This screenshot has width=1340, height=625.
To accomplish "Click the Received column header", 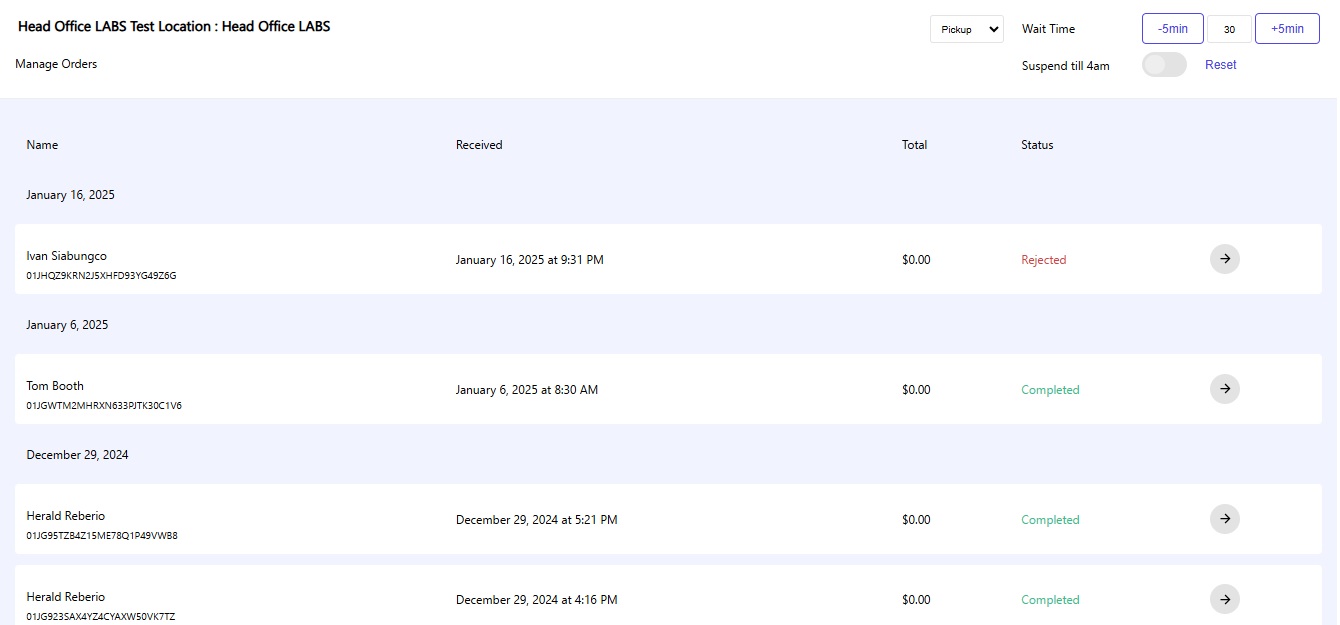I will coord(479,145).
